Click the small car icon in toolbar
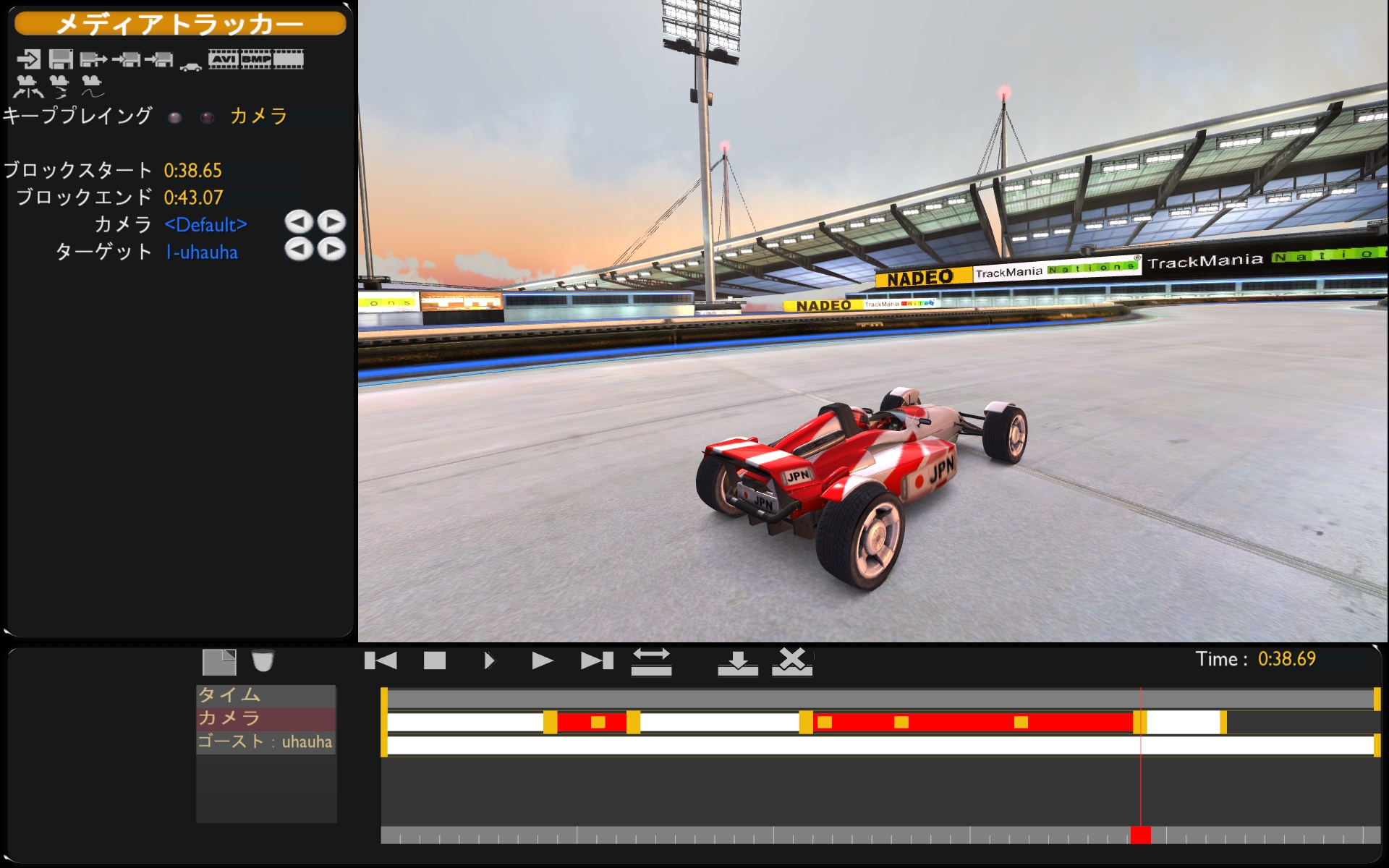 pyautogui.click(x=190, y=67)
